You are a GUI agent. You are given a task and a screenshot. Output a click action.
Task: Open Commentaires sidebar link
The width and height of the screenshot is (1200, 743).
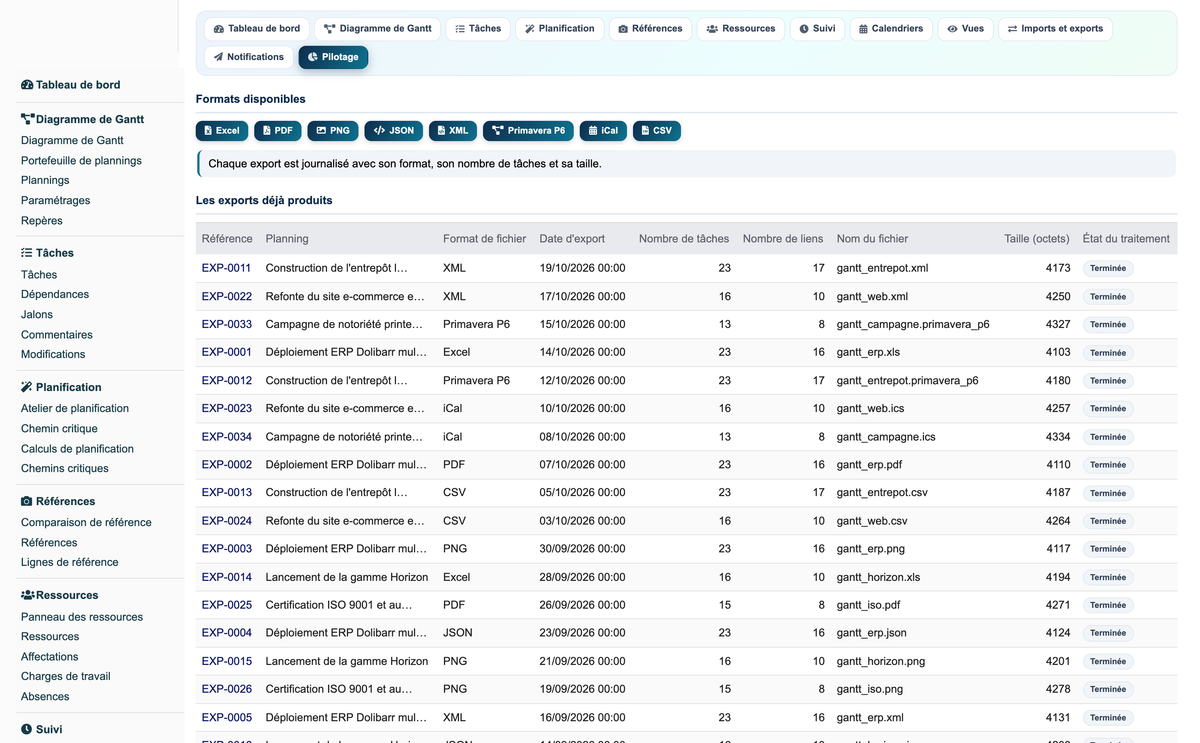[57, 335]
